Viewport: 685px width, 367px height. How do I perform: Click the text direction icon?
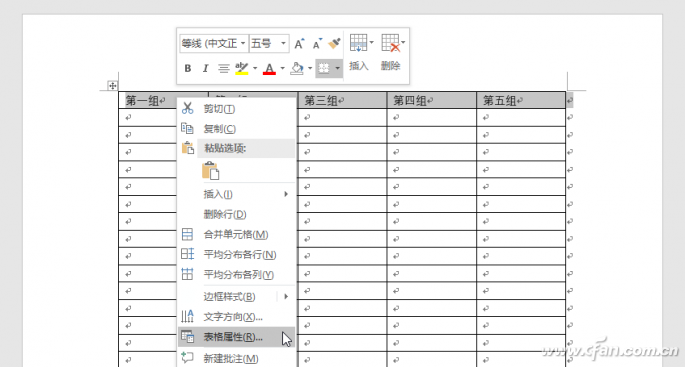pyautogui.click(x=187, y=316)
